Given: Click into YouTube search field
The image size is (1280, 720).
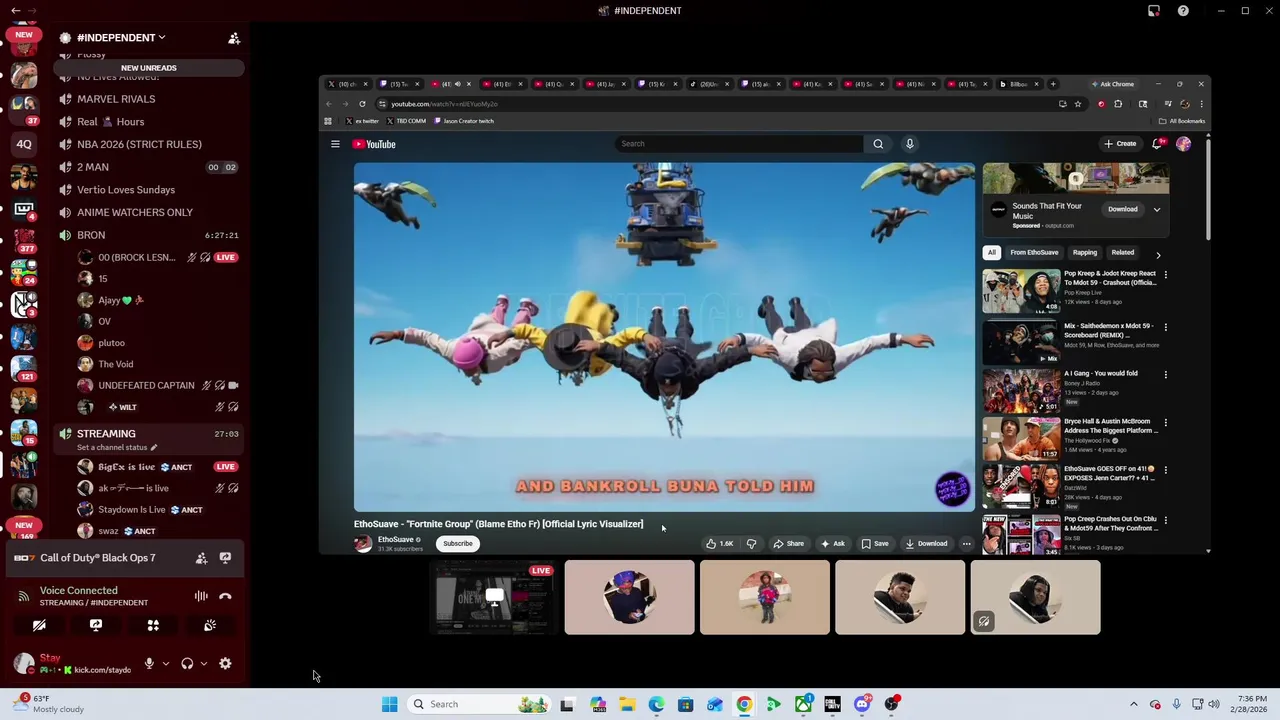Looking at the screenshot, I should [739, 144].
